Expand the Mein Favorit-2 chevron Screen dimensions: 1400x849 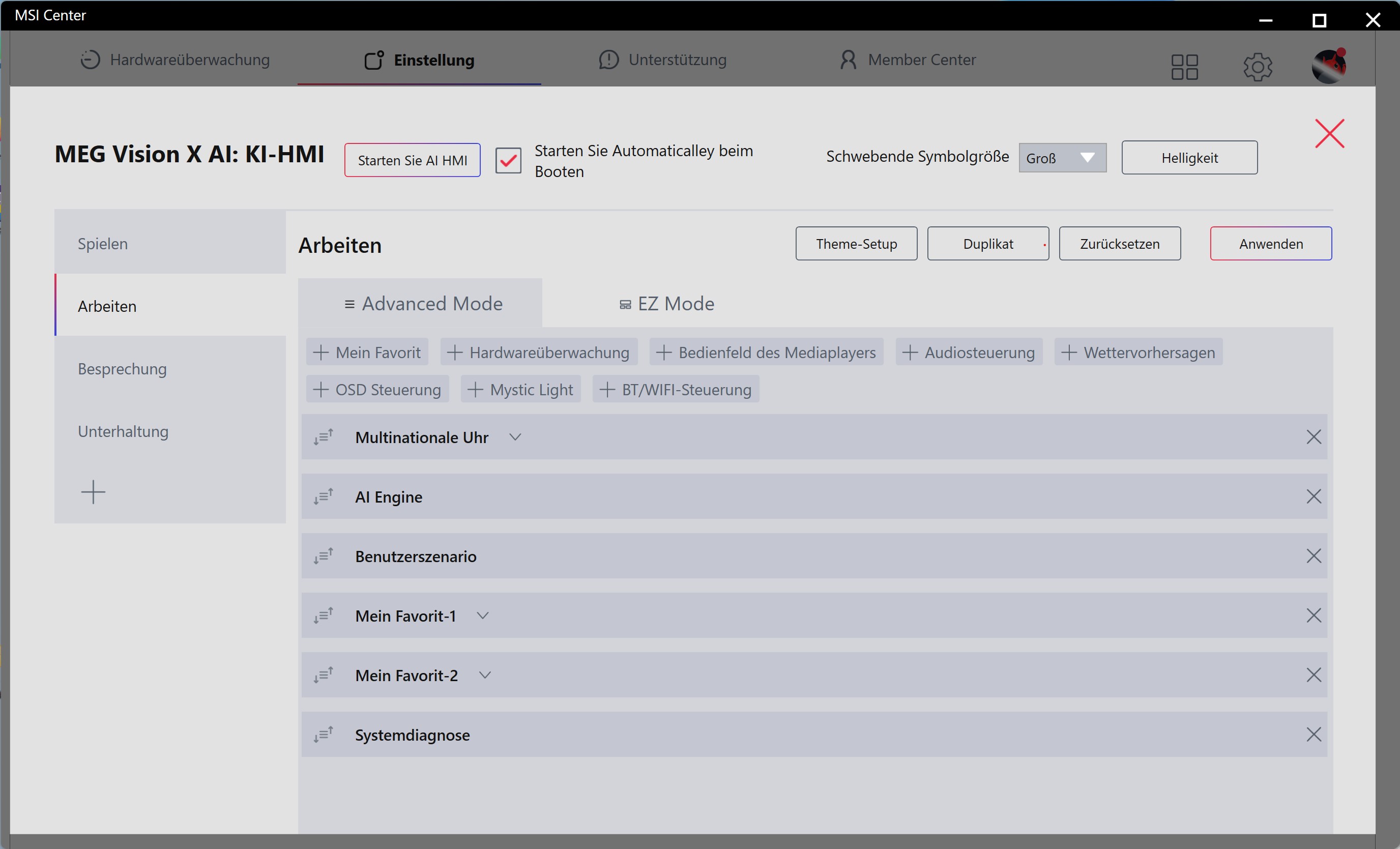coord(484,675)
